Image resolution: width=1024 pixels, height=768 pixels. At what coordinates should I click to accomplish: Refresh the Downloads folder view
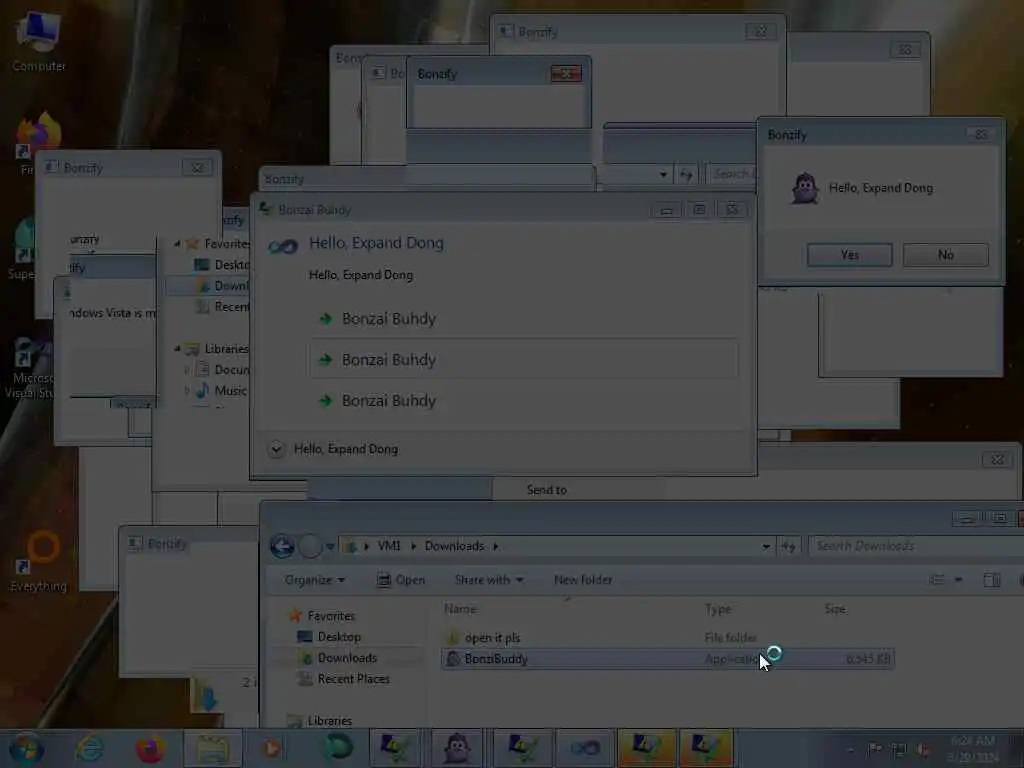click(x=788, y=547)
